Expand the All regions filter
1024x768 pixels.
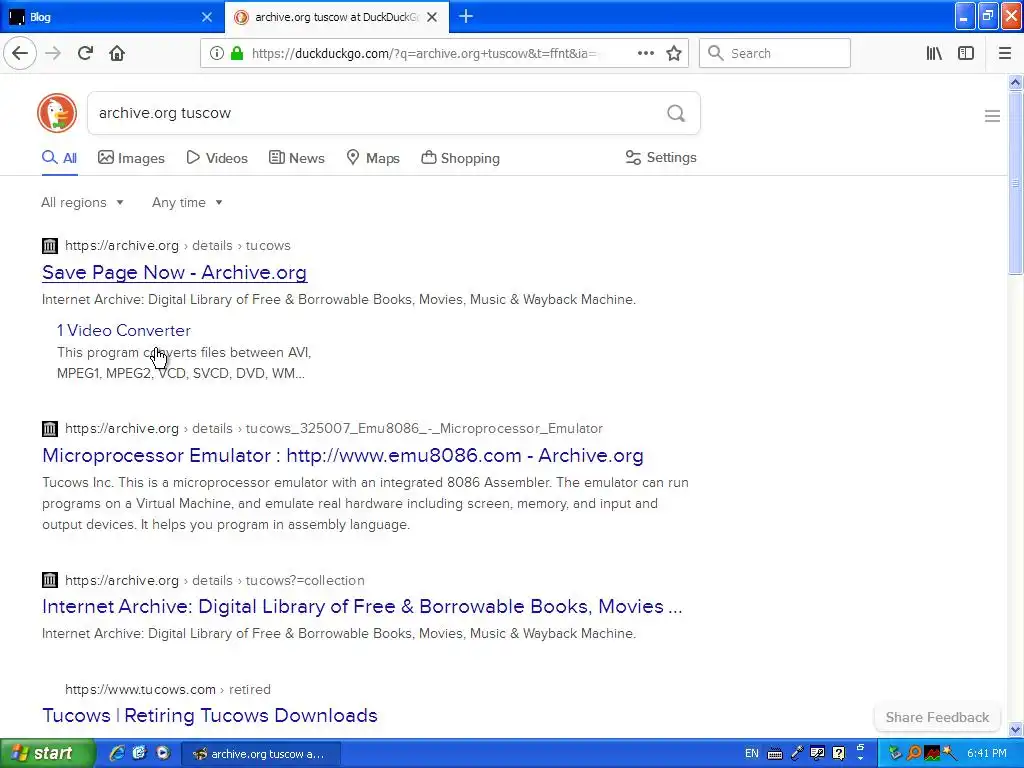coord(82,202)
